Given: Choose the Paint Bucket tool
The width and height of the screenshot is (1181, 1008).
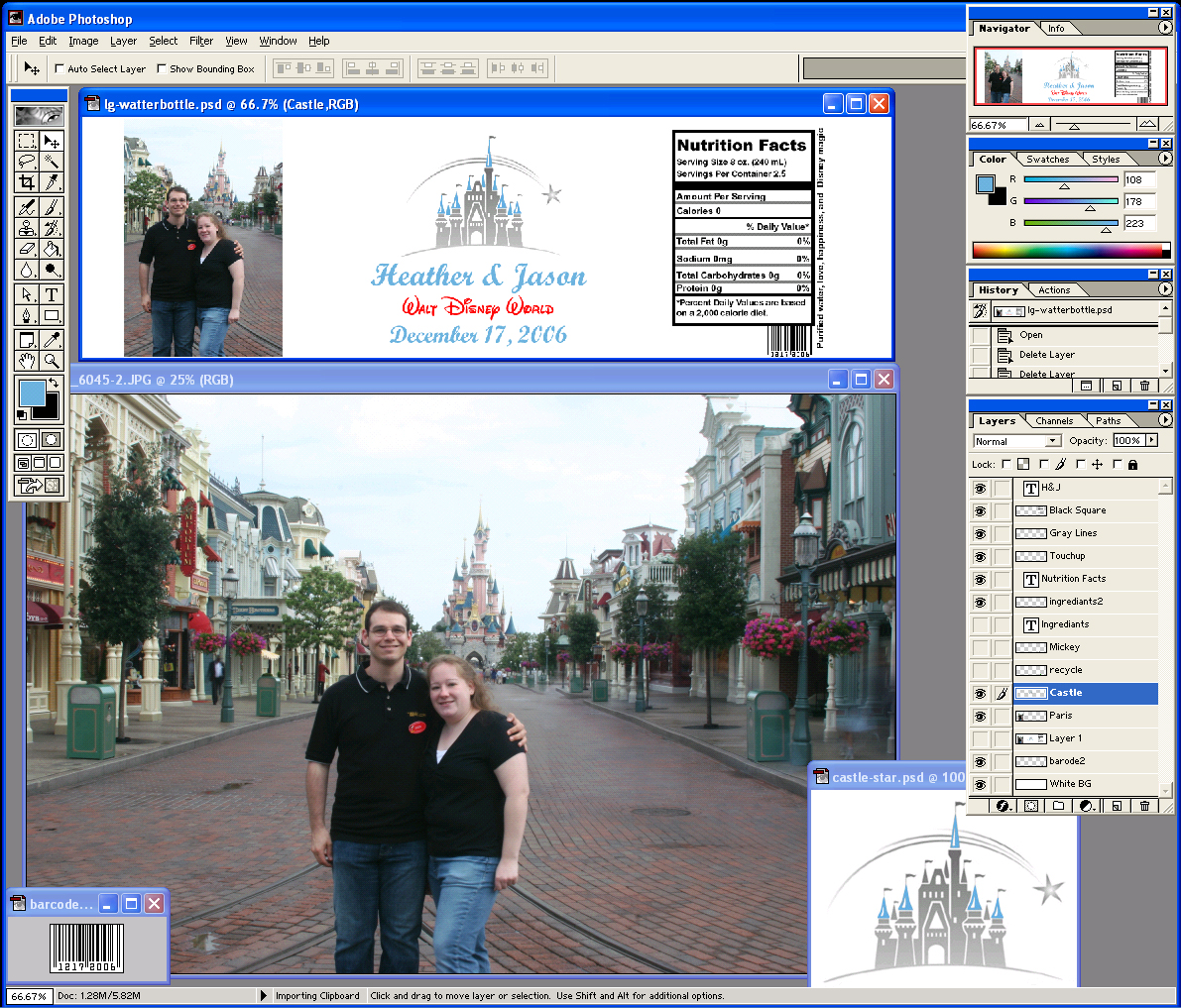Looking at the screenshot, I should (52, 249).
